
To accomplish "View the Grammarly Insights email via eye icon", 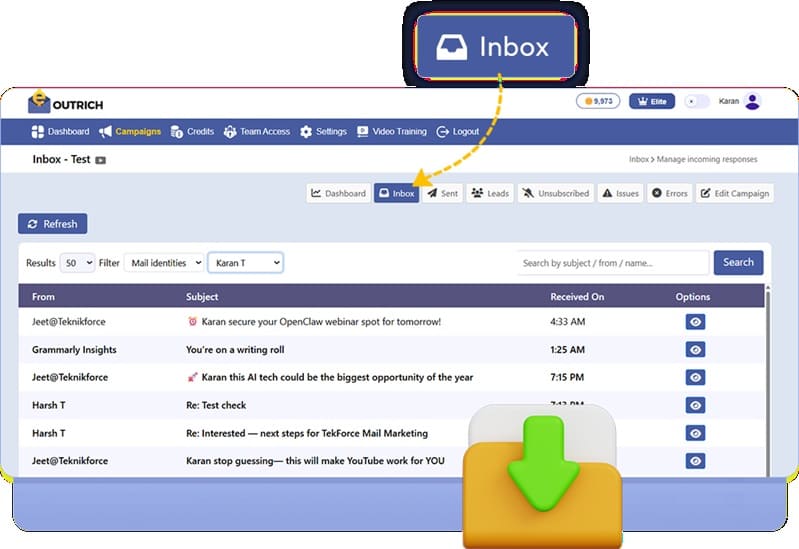I will 695,350.
